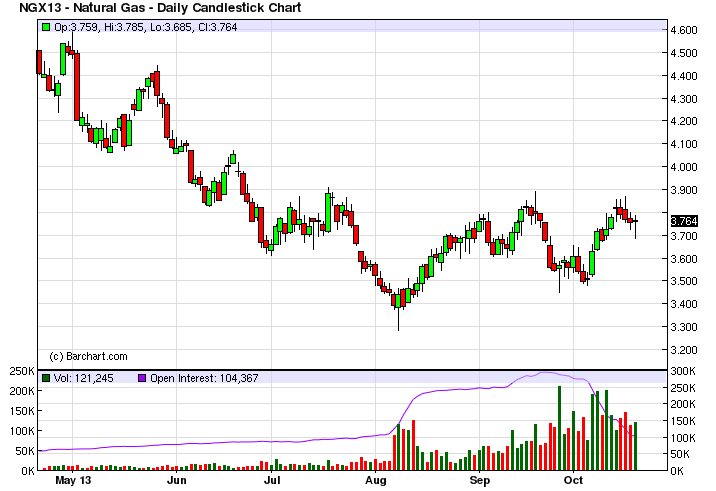Click the 'May 13' axis label

(73, 480)
